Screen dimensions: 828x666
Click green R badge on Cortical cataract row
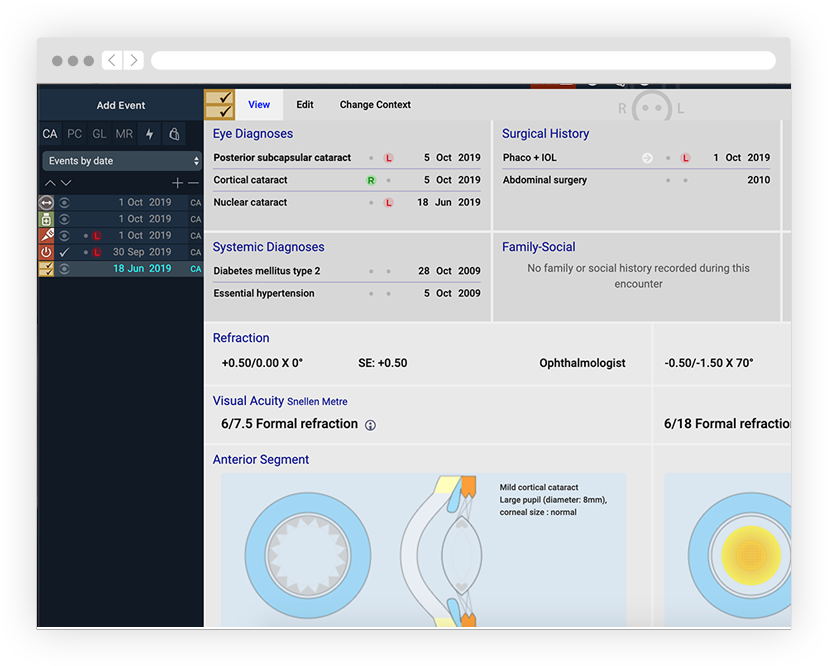(x=371, y=181)
